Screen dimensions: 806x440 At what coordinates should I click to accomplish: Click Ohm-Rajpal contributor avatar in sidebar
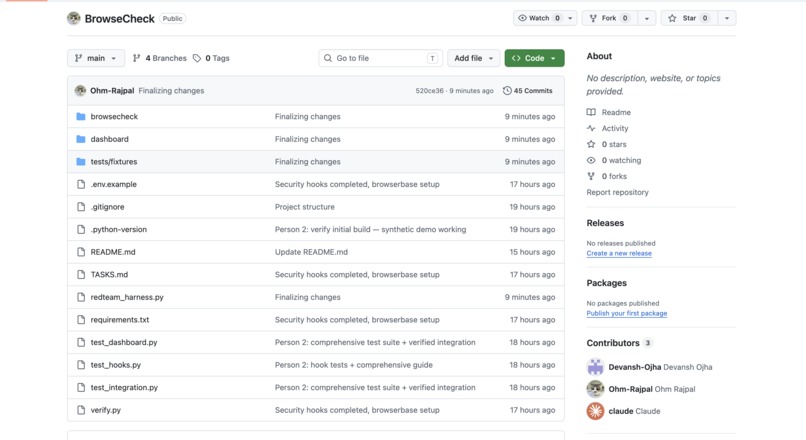pyautogui.click(x=595, y=389)
